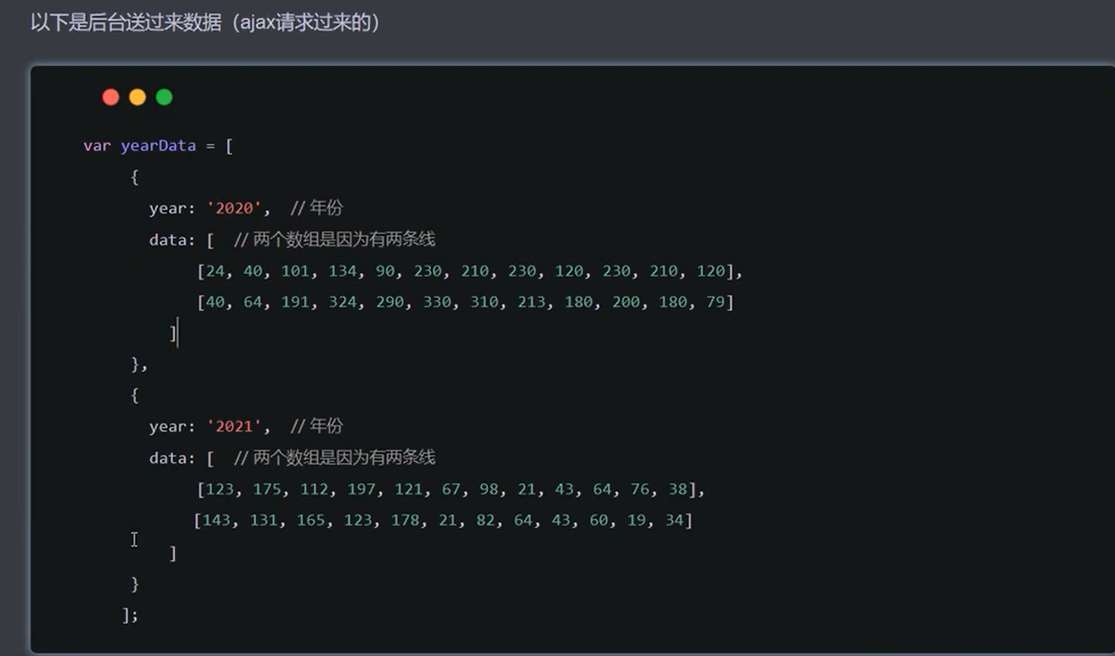Click the heading text about ajax data
1115x656 pixels.
pos(205,23)
